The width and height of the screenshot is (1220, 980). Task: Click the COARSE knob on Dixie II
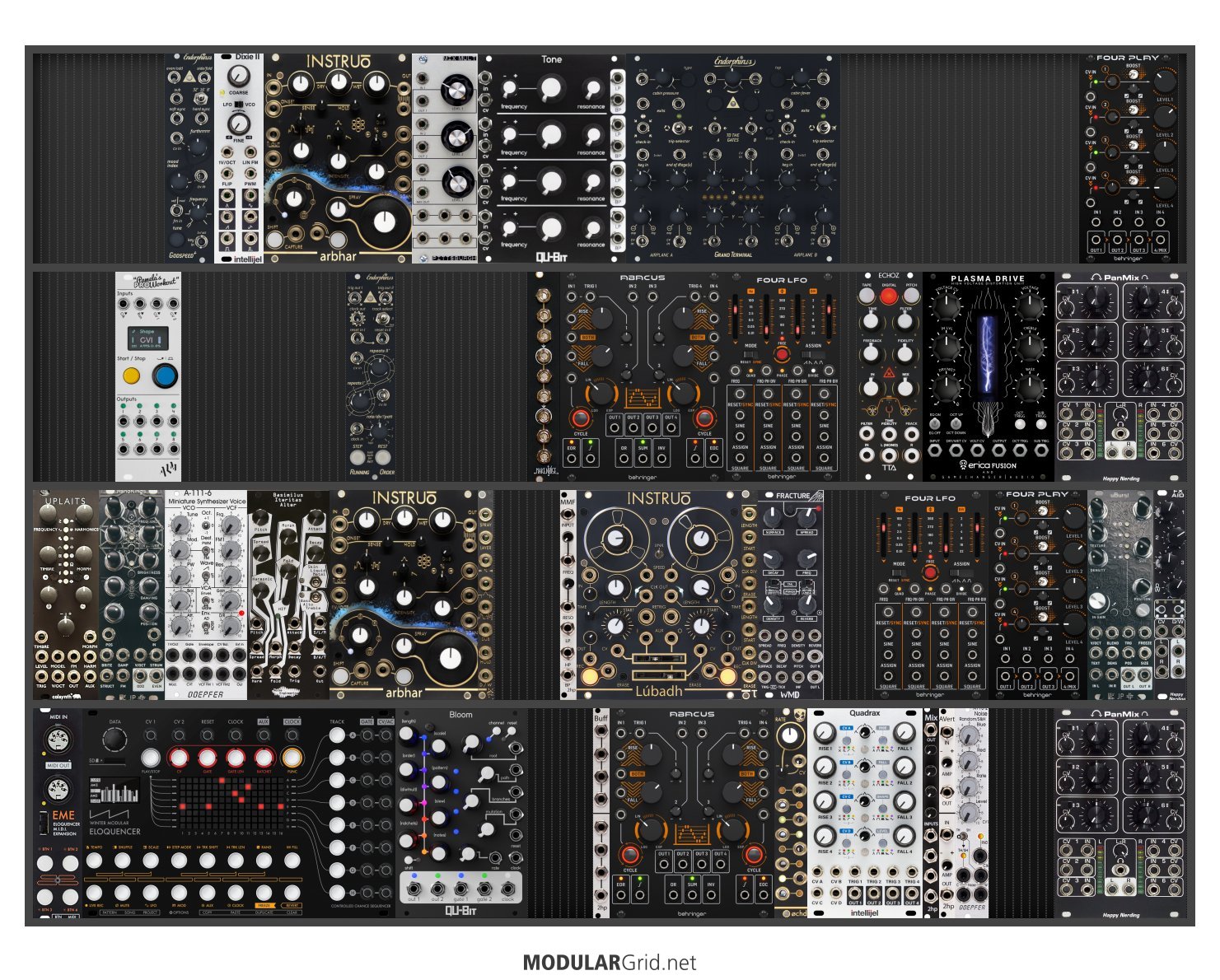238,76
